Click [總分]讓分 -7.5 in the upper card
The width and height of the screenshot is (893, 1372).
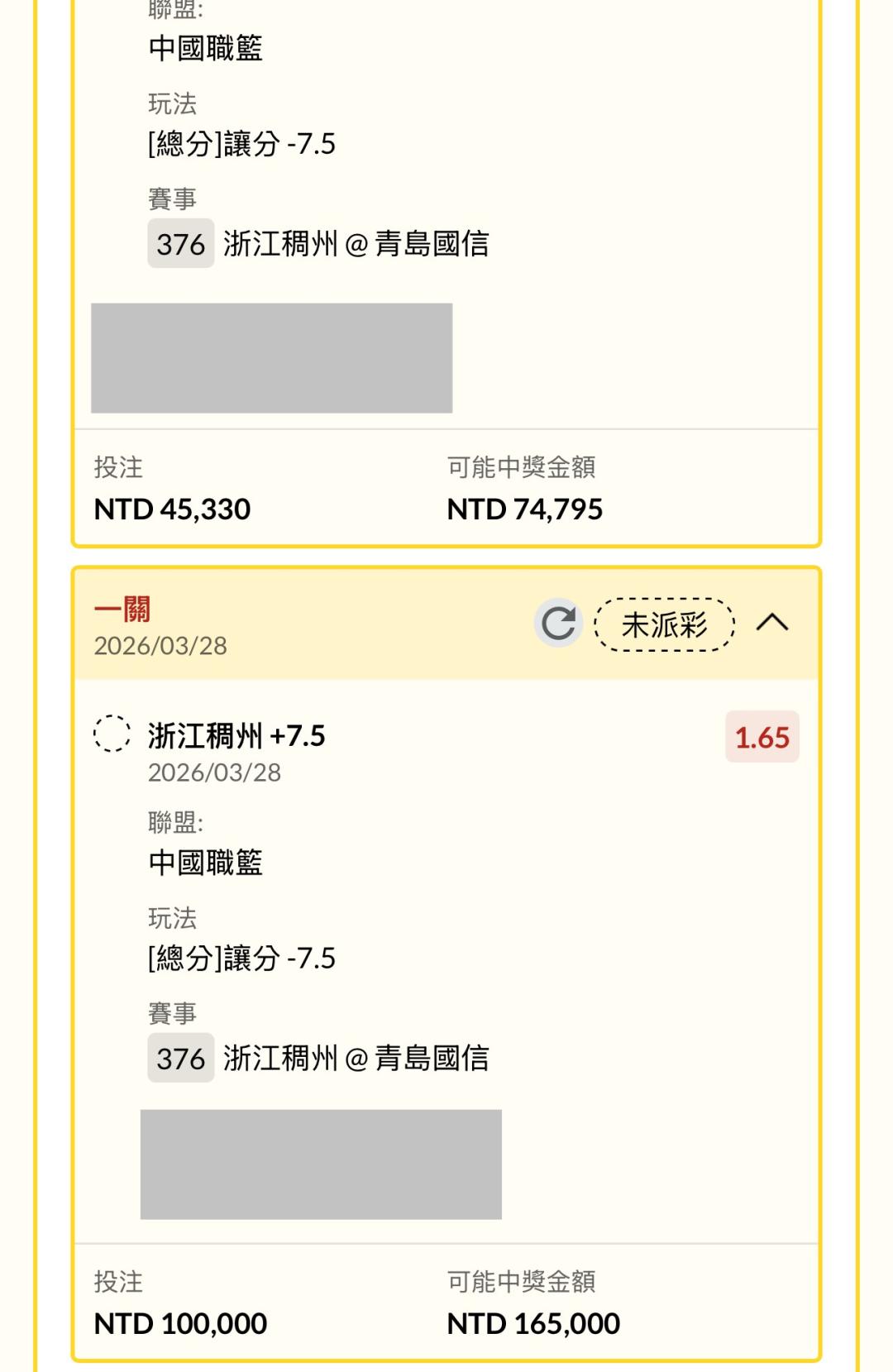(x=241, y=144)
